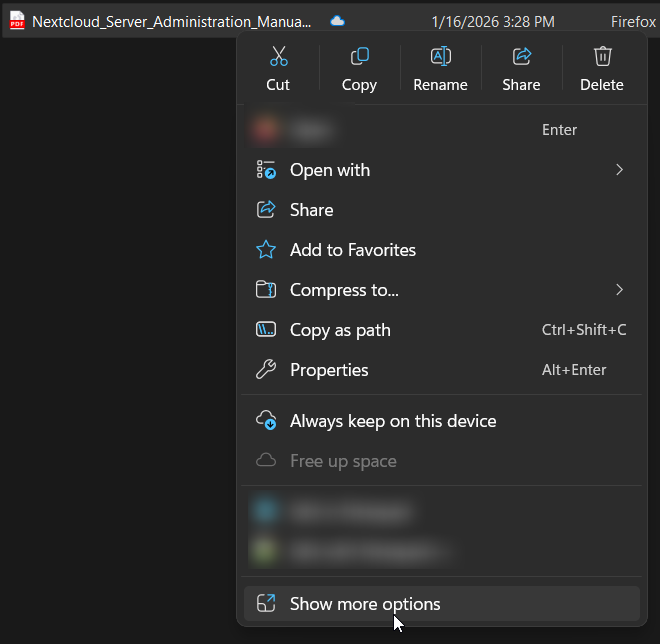Click the Cut scissors icon

point(279,56)
